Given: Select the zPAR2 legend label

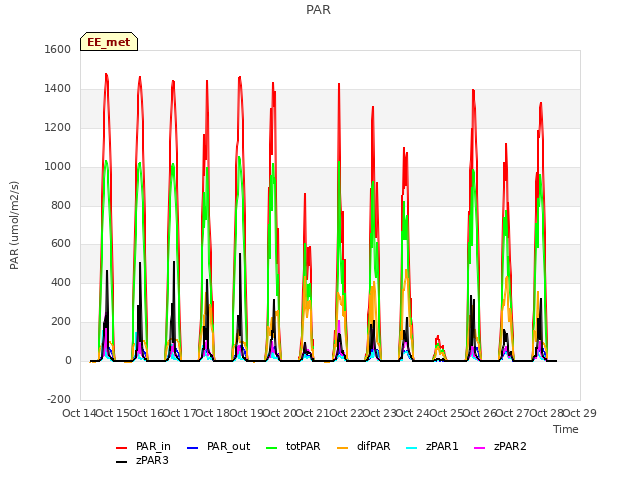Looking at the screenshot, I should (x=510, y=447).
